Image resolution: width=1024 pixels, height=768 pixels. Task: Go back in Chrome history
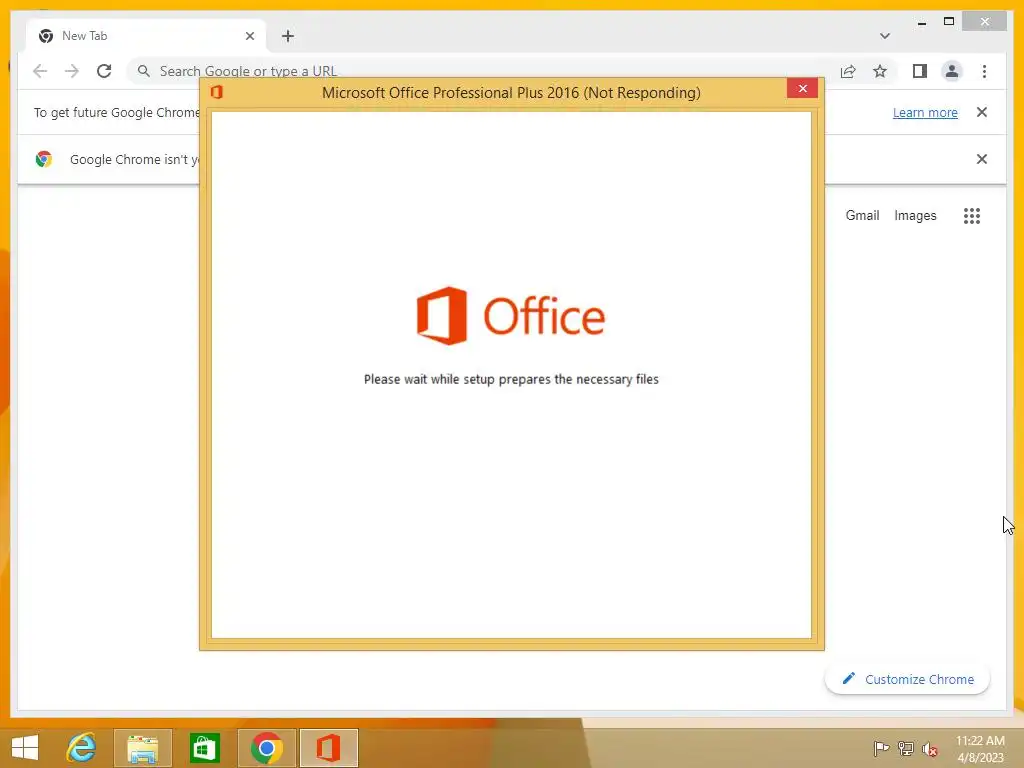pos(40,71)
